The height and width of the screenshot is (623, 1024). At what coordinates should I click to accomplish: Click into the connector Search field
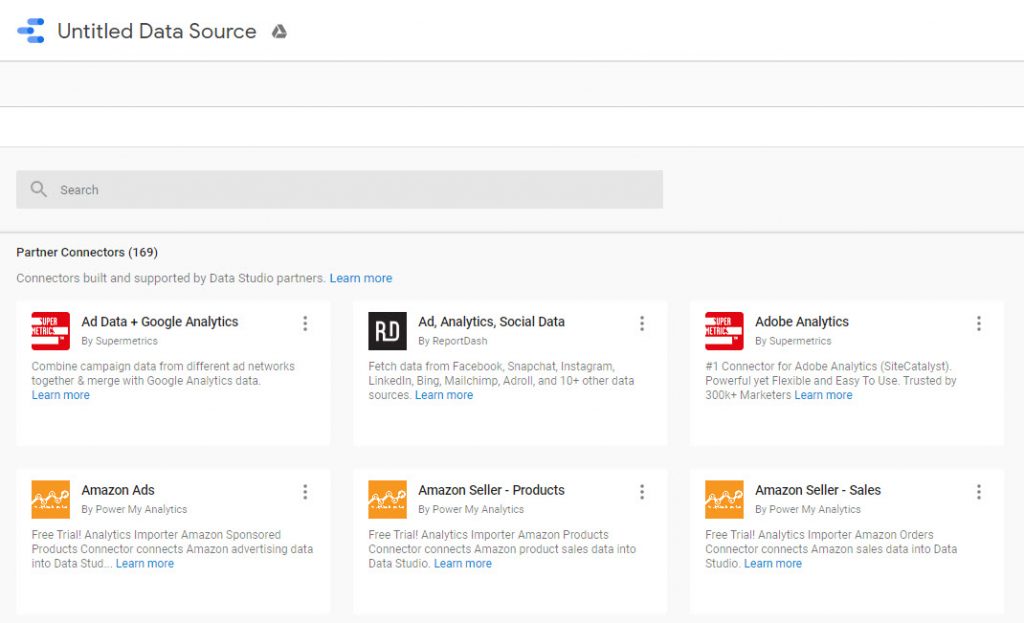[x=340, y=189]
